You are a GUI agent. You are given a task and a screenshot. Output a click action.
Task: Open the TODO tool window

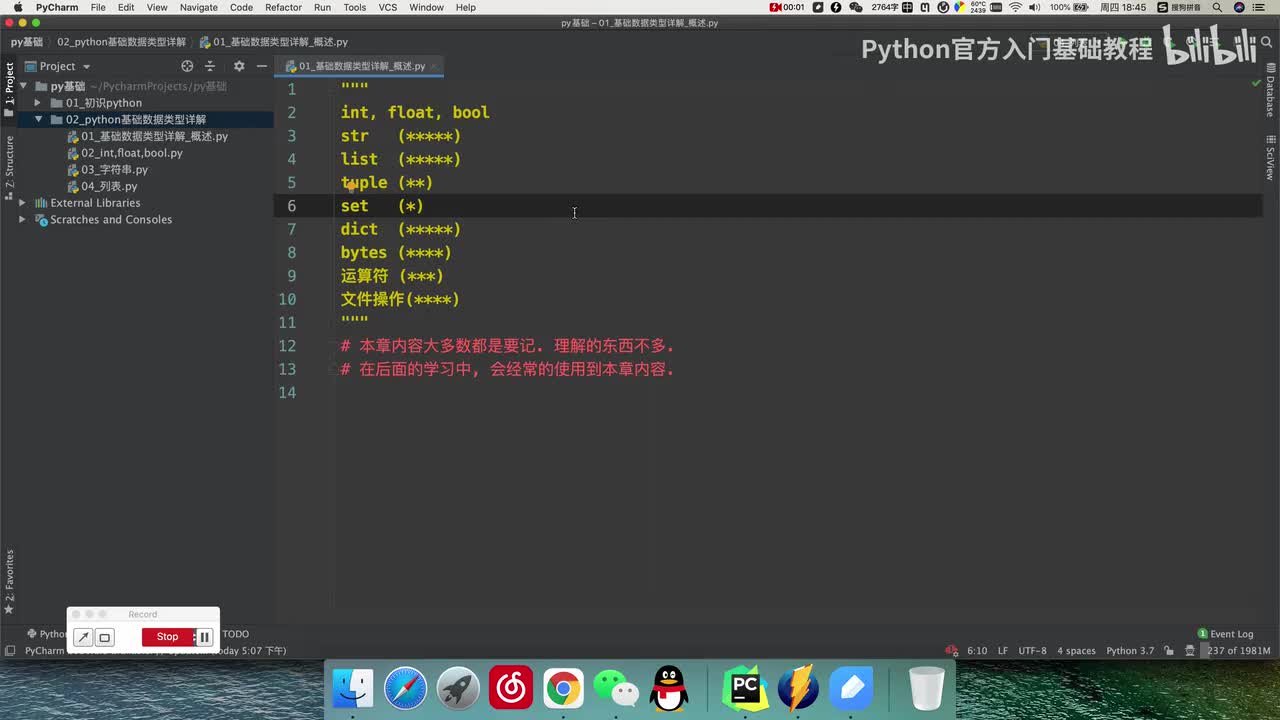[x=235, y=634]
